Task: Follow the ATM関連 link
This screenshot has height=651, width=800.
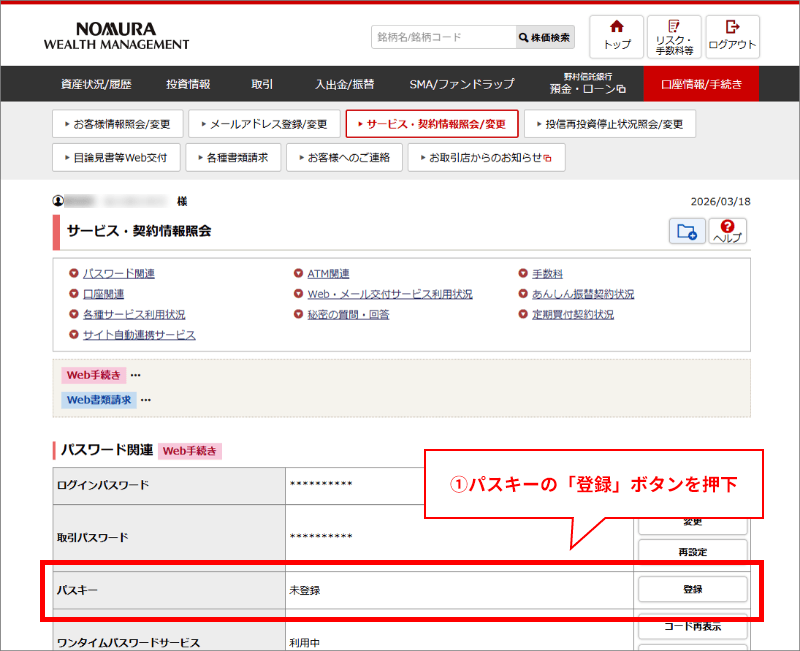Action: click(x=327, y=272)
